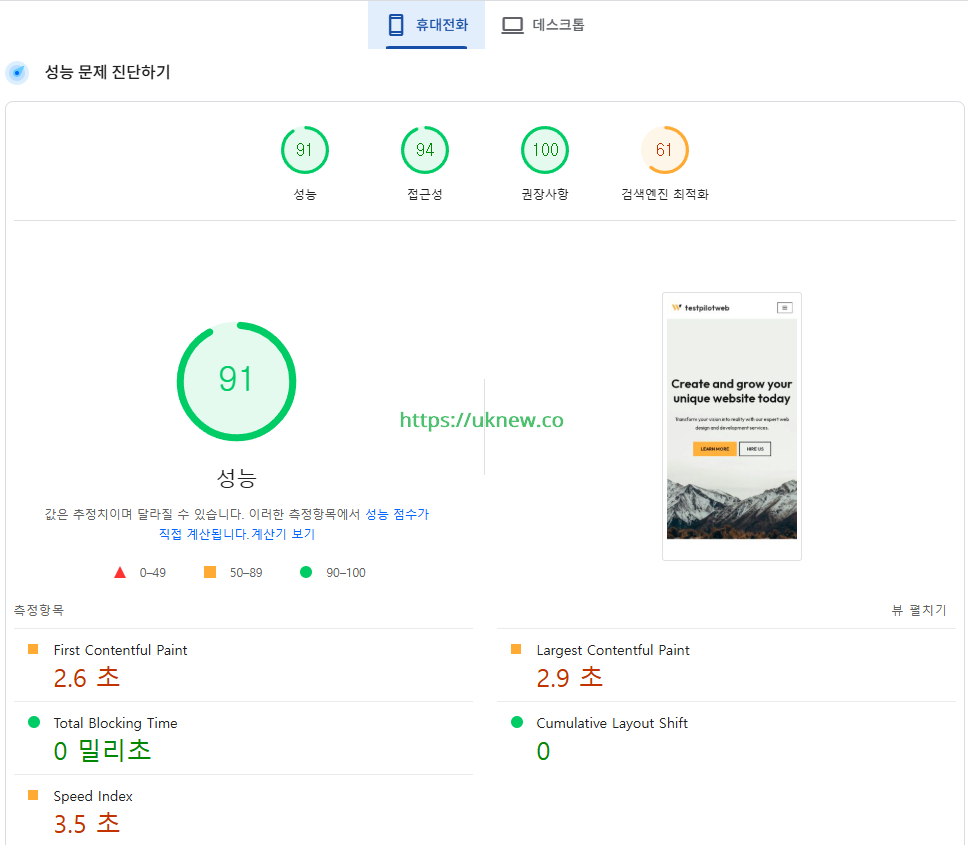Click the green dot in the 90–100 legend
968x845 pixels.
pyautogui.click(x=306, y=571)
